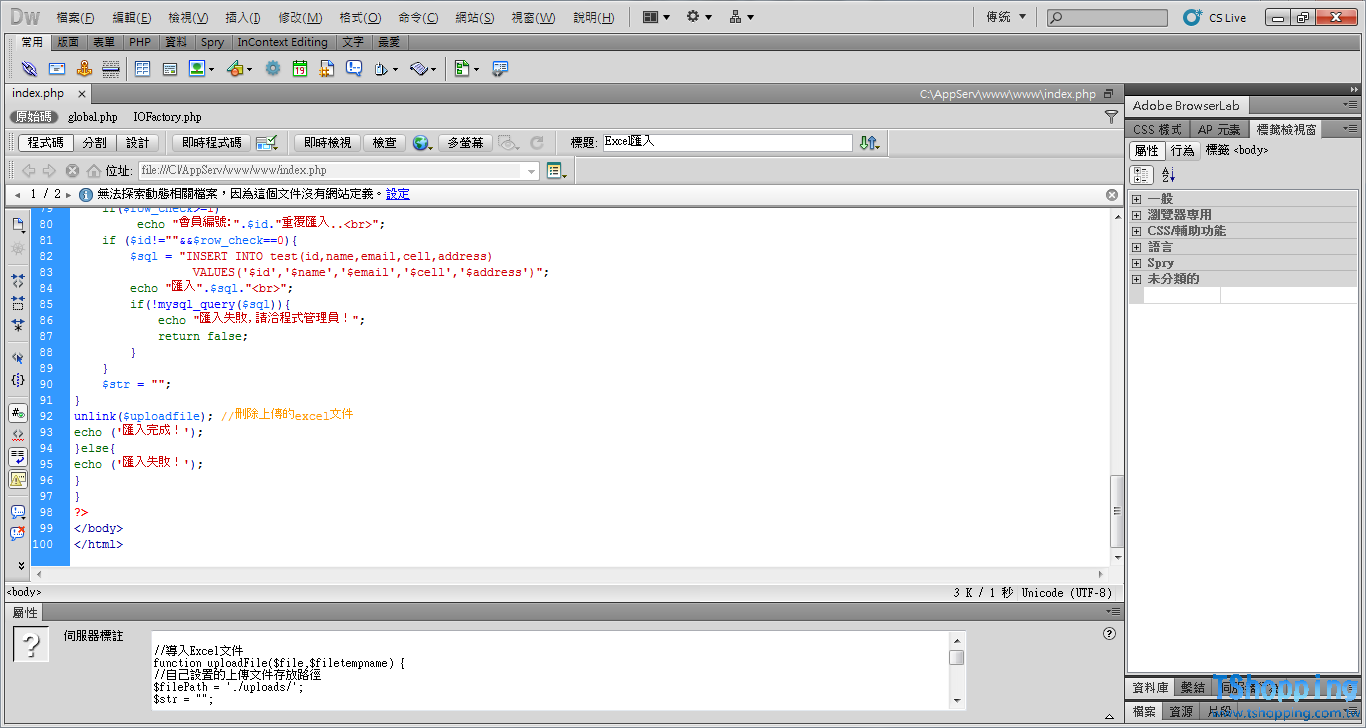The height and width of the screenshot is (728, 1366).
Task: Expand the CSS/輔助功能 attribute group
Action: pos(1136,231)
